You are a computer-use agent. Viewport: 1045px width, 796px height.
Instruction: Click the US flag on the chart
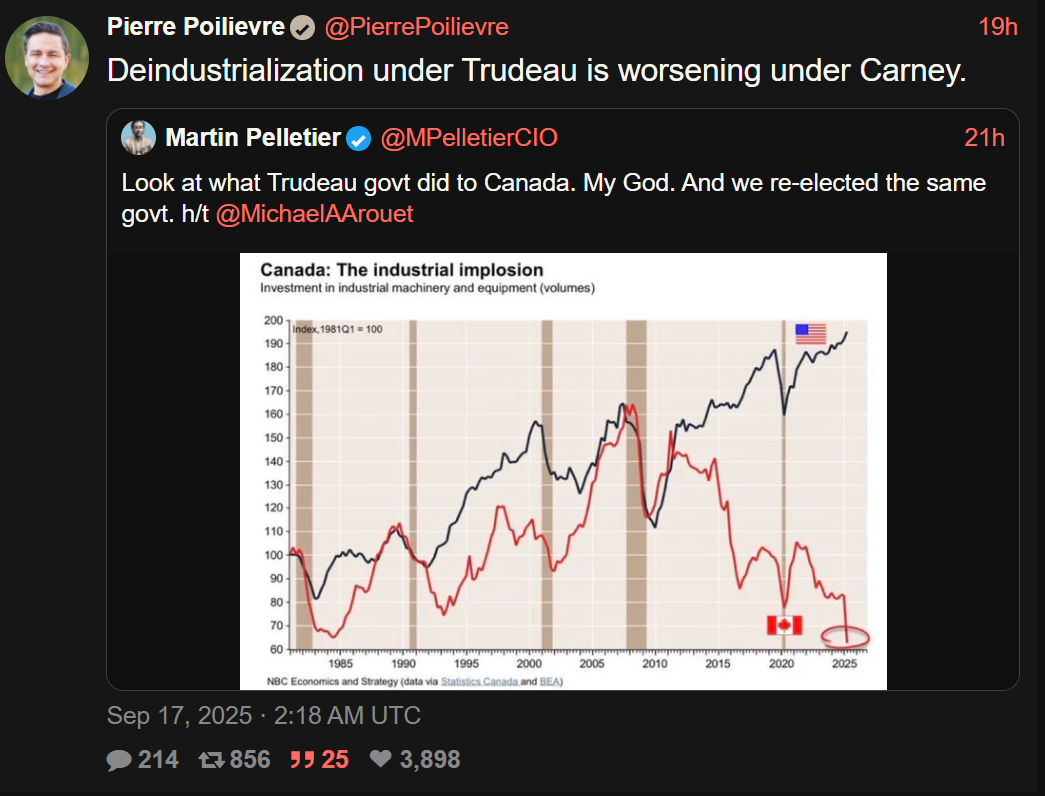pos(810,334)
